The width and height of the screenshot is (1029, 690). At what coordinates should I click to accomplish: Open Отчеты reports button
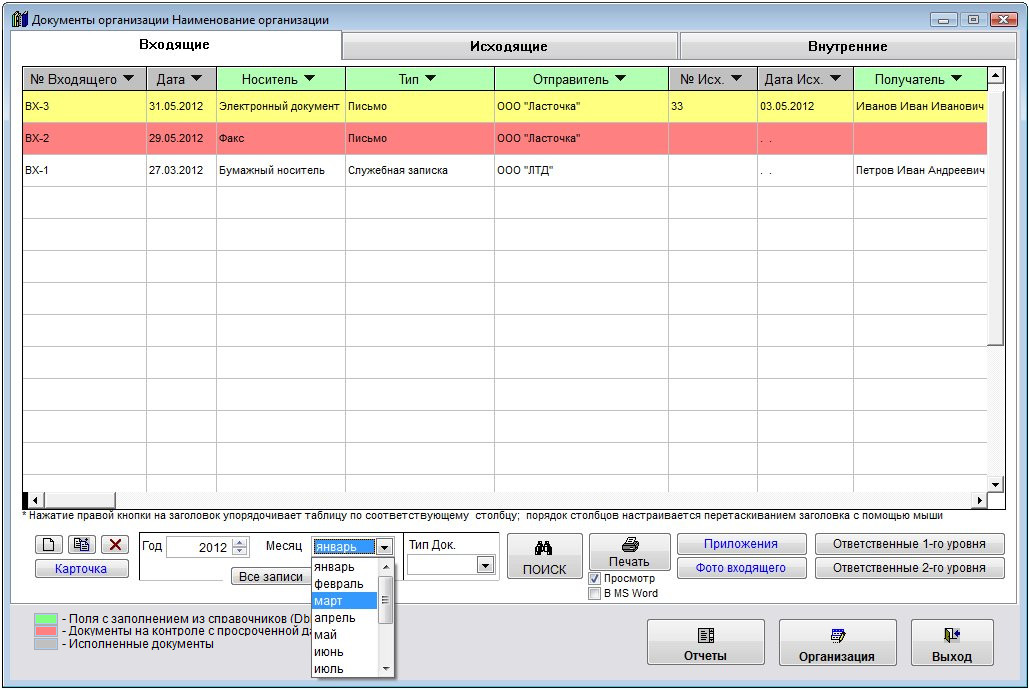coord(705,643)
